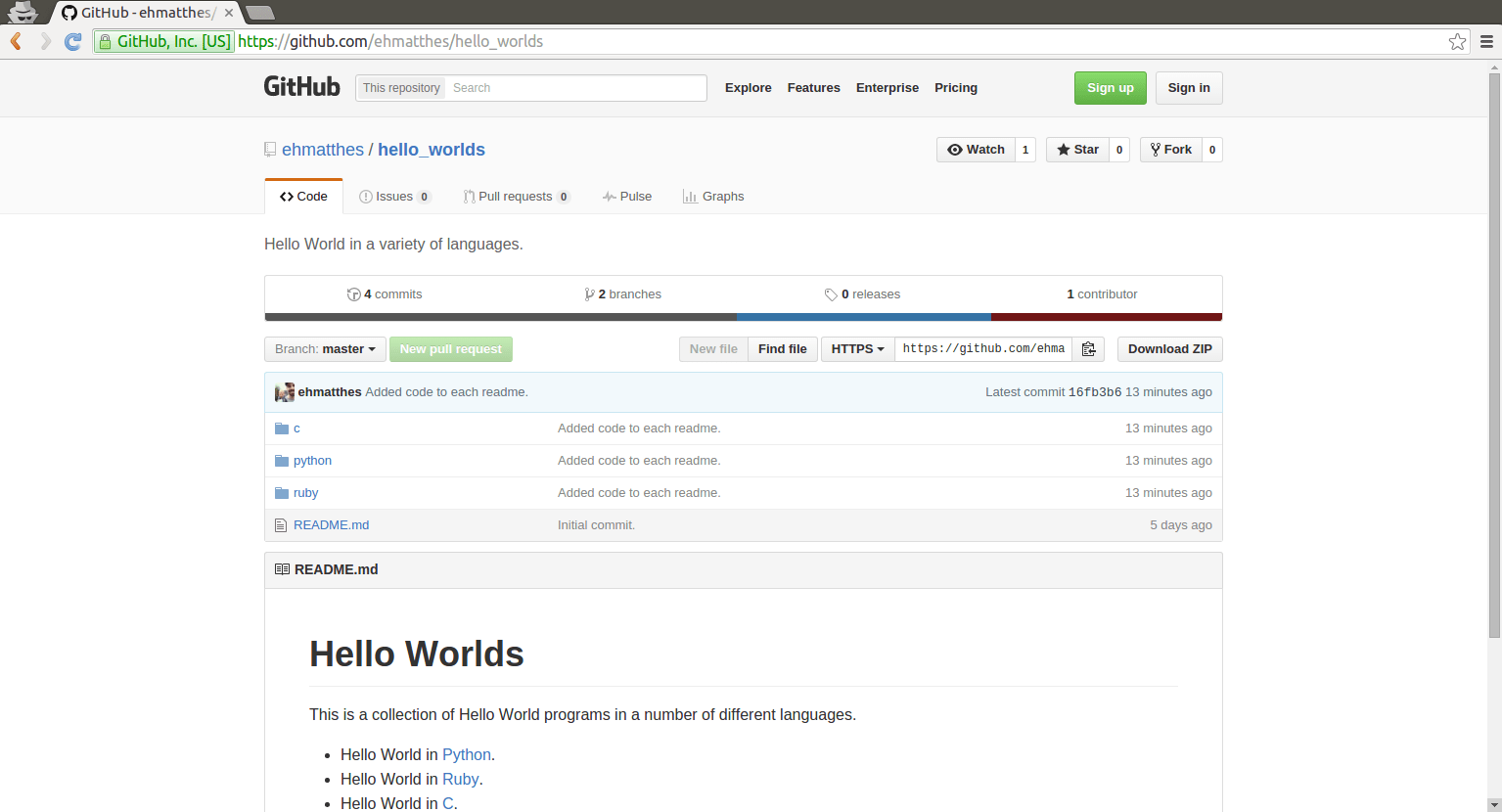Image resolution: width=1502 pixels, height=812 pixels.
Task: Open the python folder link
Action: click(312, 461)
